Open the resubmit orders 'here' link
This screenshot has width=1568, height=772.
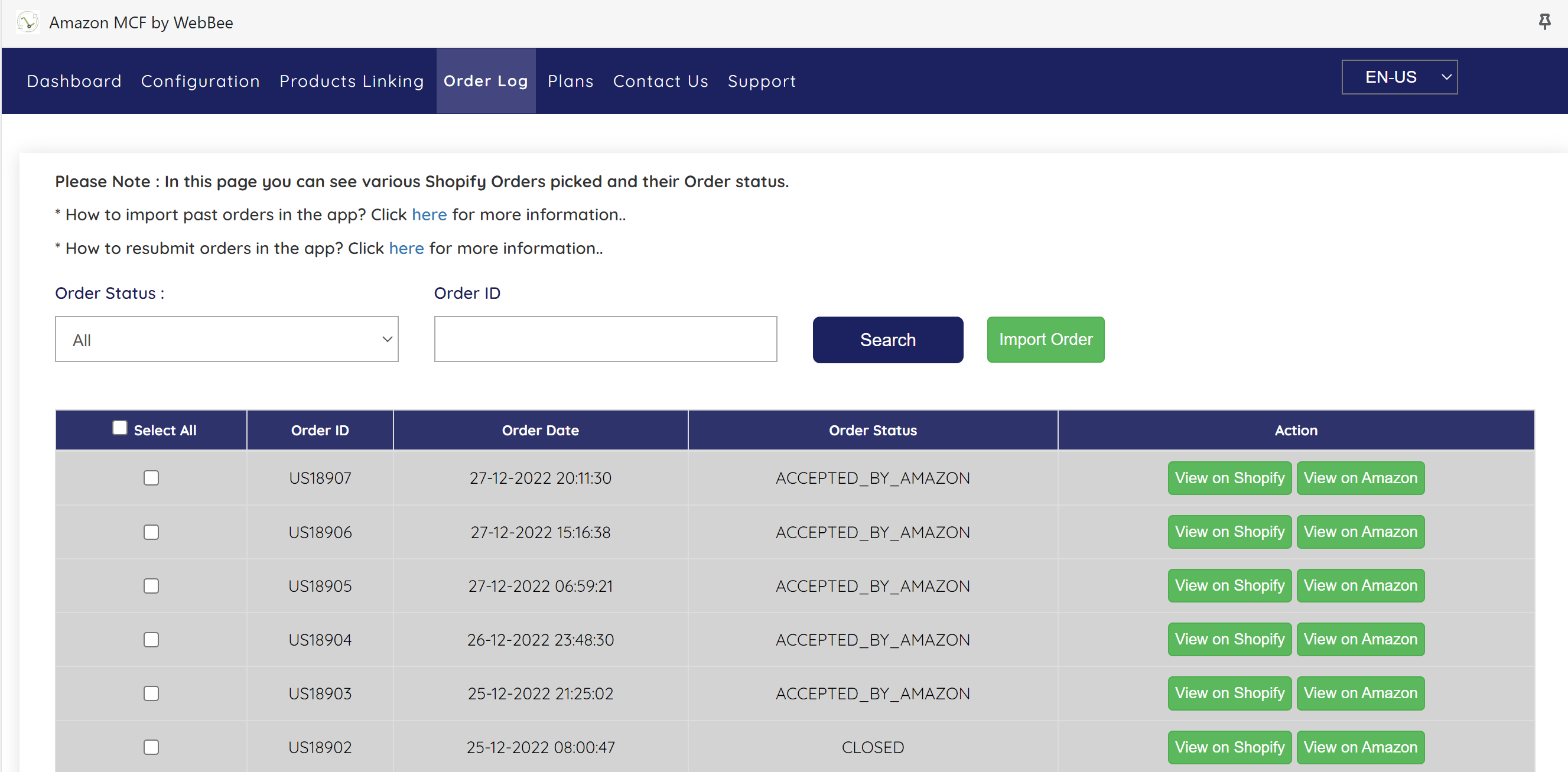coord(406,248)
